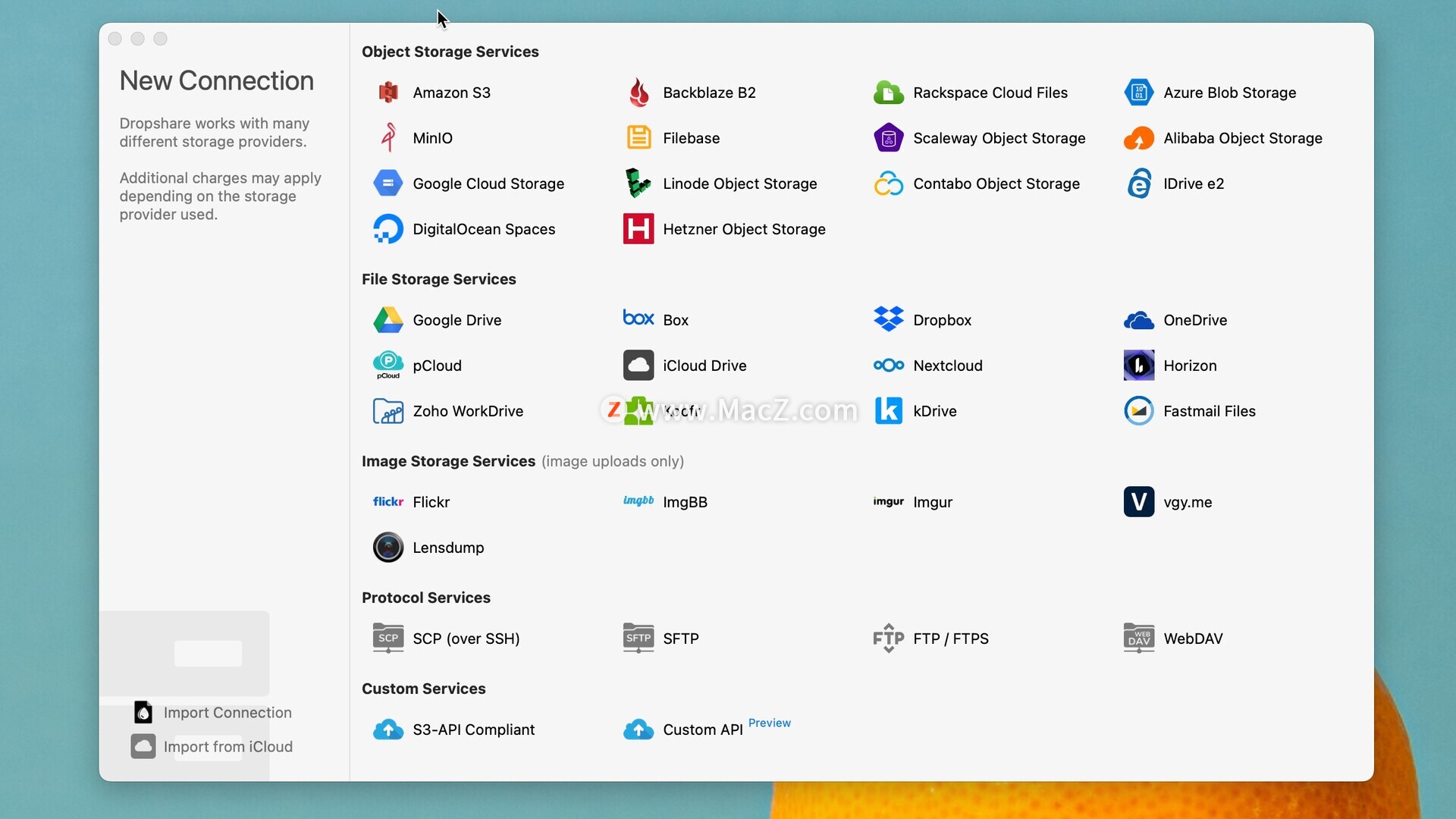Select the SFTP text label
Viewport: 1456px width, 819px height.
pos(681,639)
